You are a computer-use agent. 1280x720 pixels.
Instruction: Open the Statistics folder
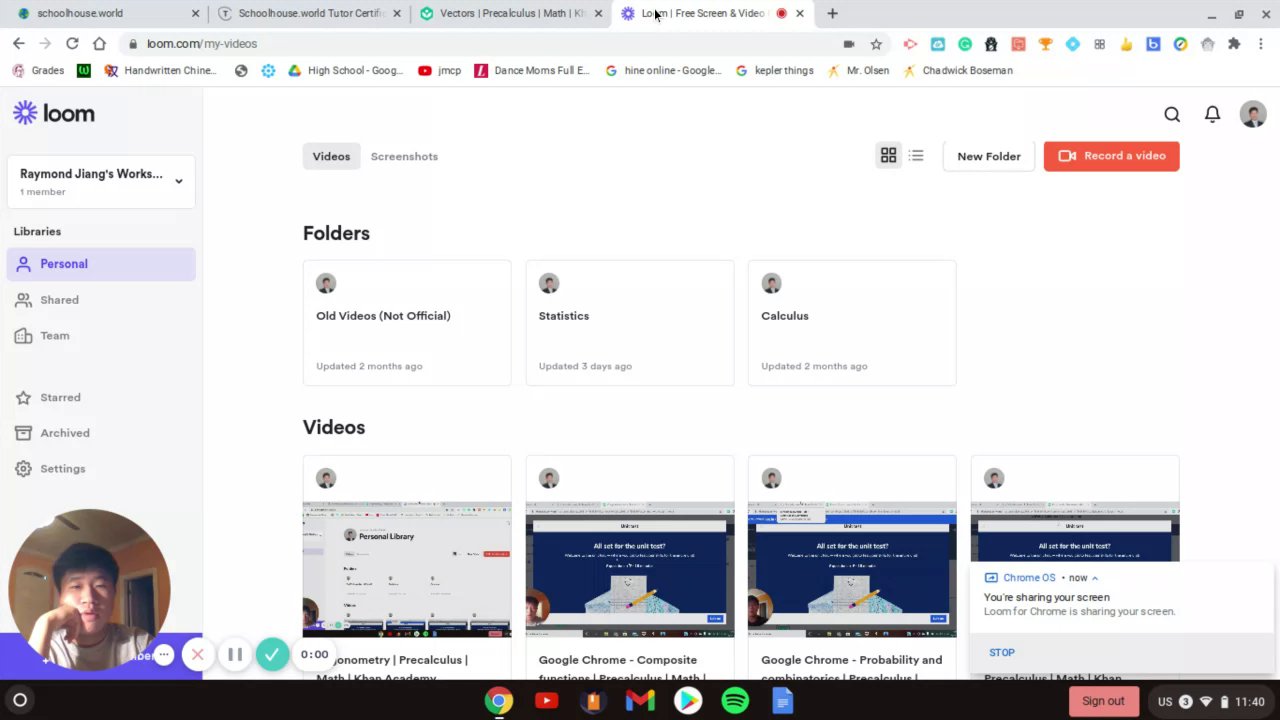coord(630,323)
